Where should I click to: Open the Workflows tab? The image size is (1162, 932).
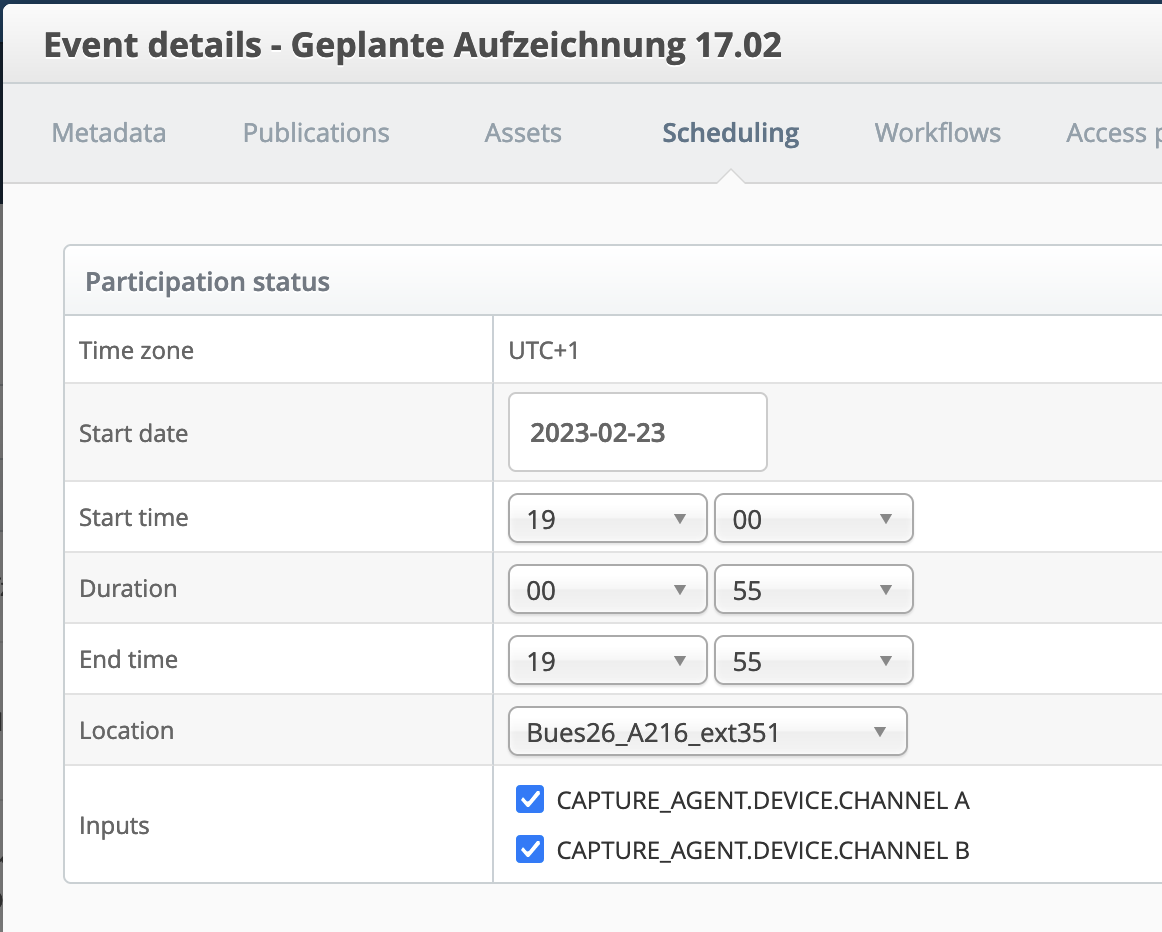coord(937,133)
